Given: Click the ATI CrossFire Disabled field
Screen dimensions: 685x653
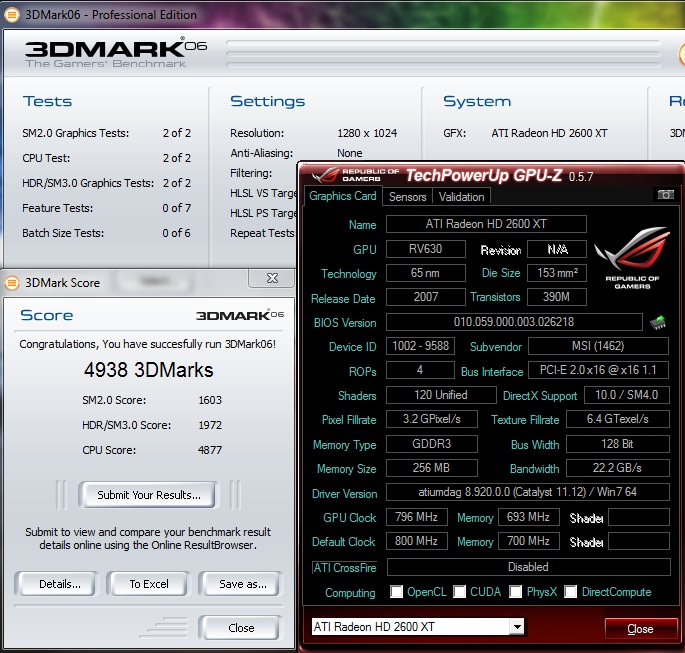Looking at the screenshot, I should coord(529,567).
